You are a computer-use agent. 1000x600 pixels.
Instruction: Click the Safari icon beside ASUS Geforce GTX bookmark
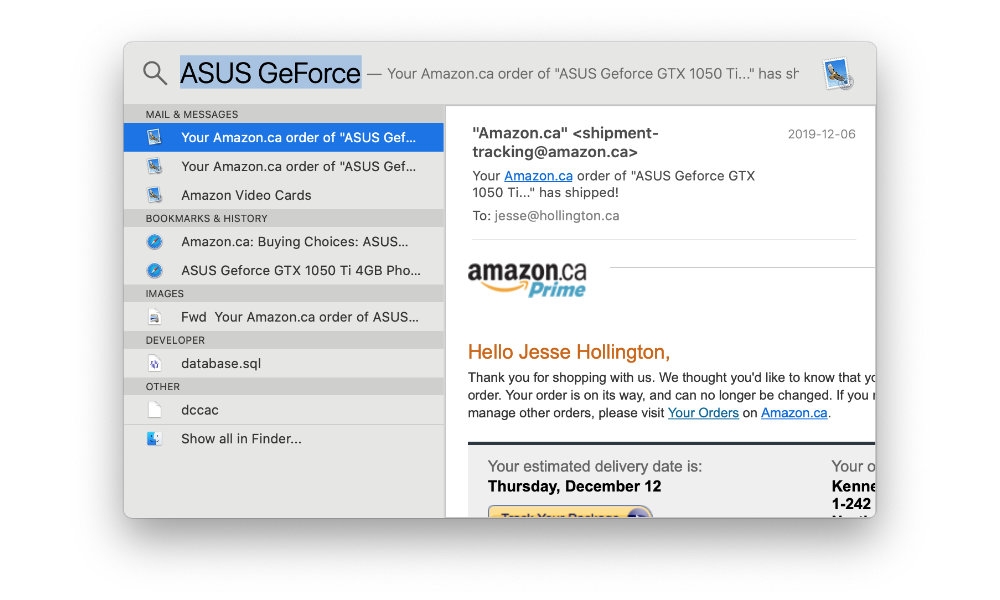click(x=154, y=270)
